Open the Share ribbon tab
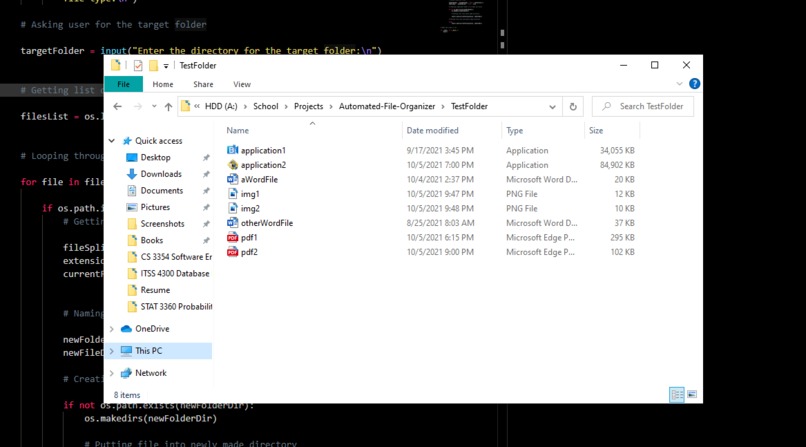 (x=203, y=84)
